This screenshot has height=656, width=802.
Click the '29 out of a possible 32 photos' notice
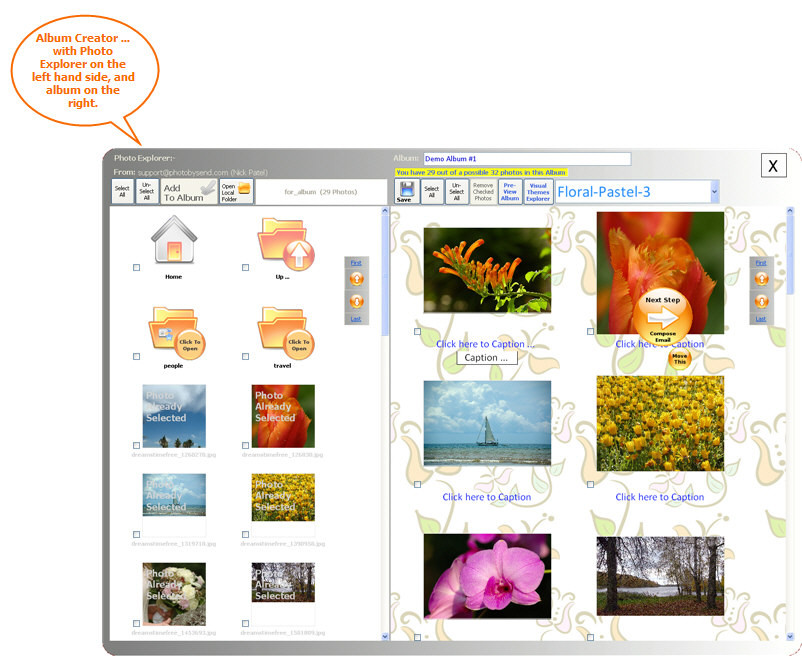tap(481, 173)
